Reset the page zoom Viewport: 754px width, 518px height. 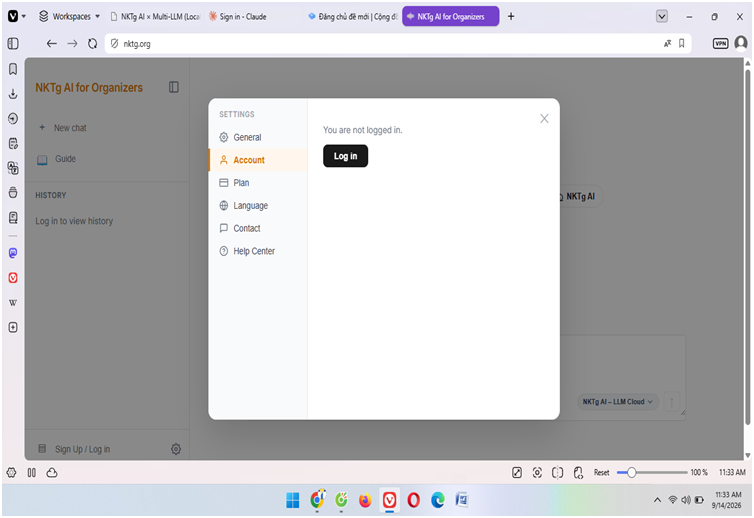click(x=601, y=473)
